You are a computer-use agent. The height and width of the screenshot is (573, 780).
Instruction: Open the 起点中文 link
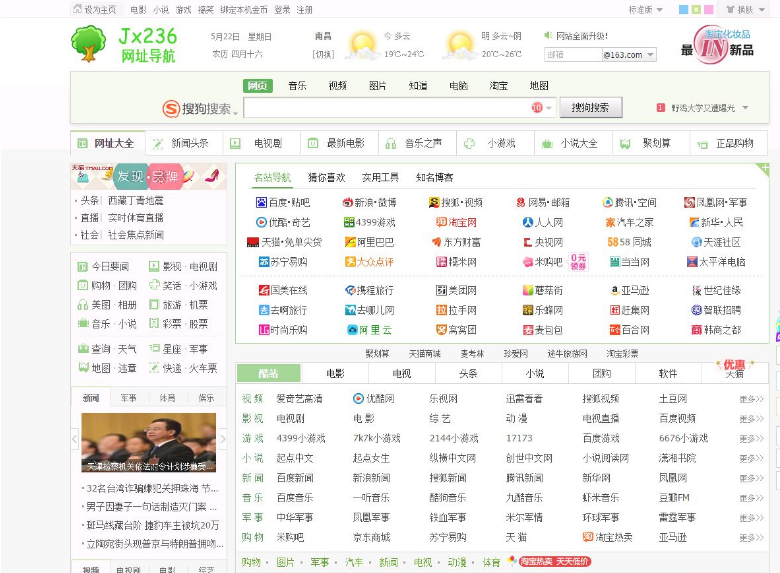click(x=294, y=458)
